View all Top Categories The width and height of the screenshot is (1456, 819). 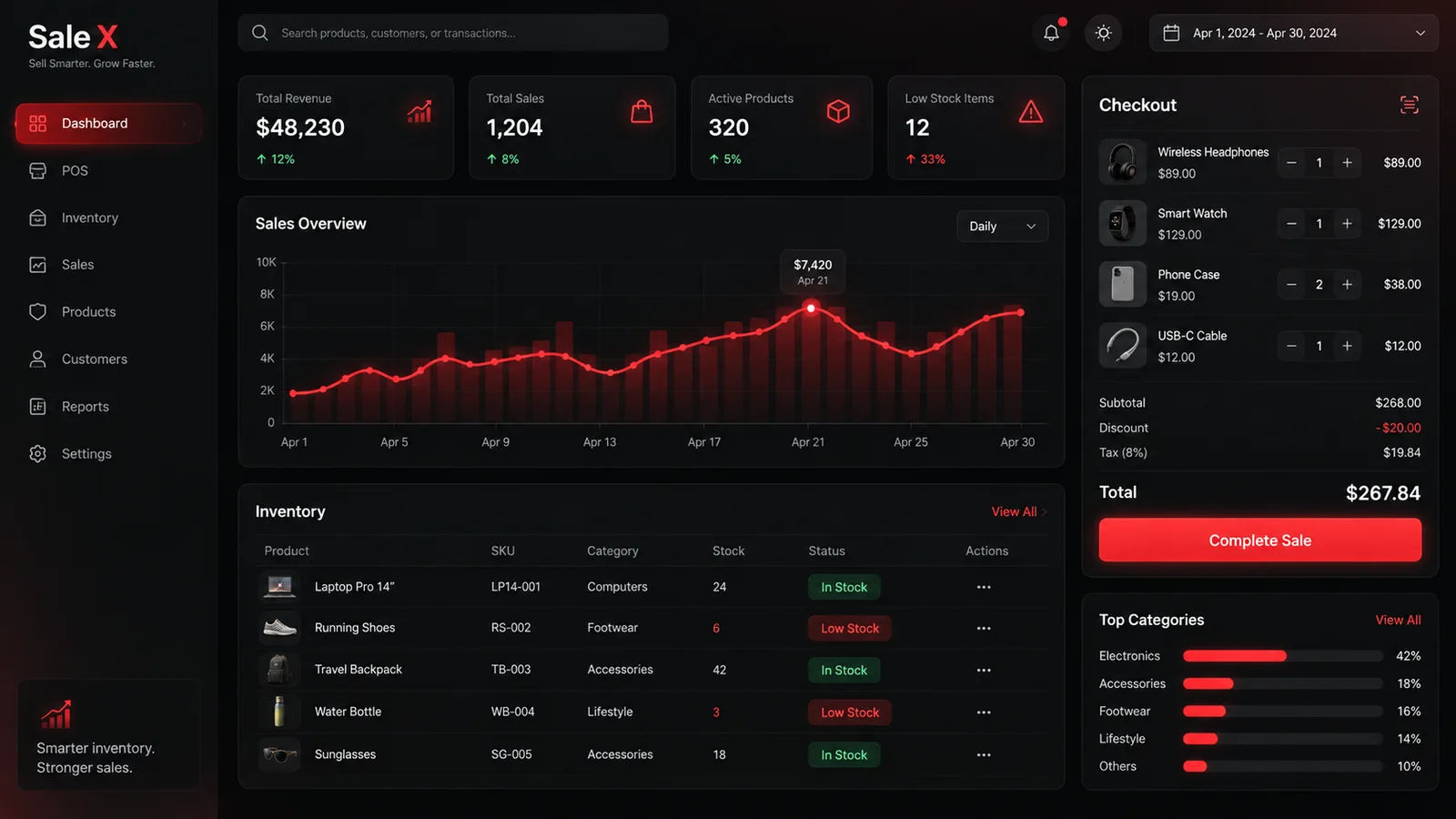(x=1398, y=621)
